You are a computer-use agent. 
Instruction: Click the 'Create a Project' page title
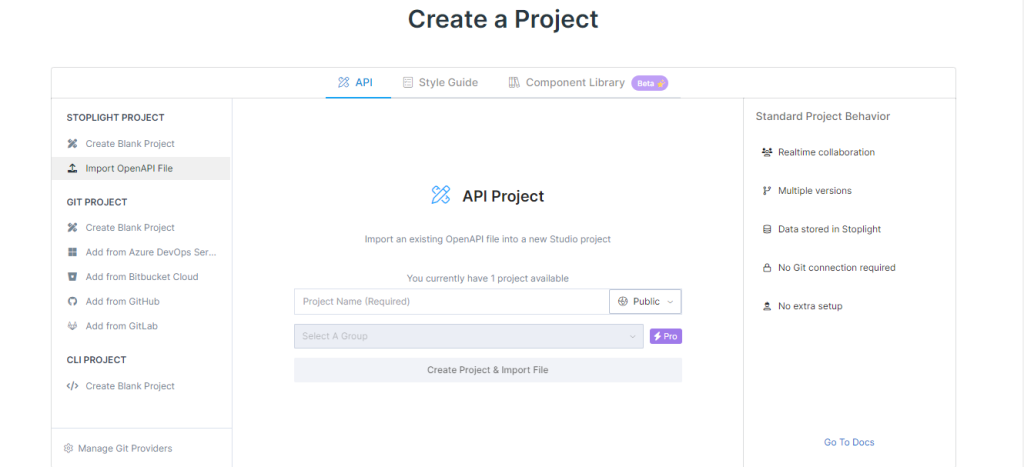tap(503, 19)
